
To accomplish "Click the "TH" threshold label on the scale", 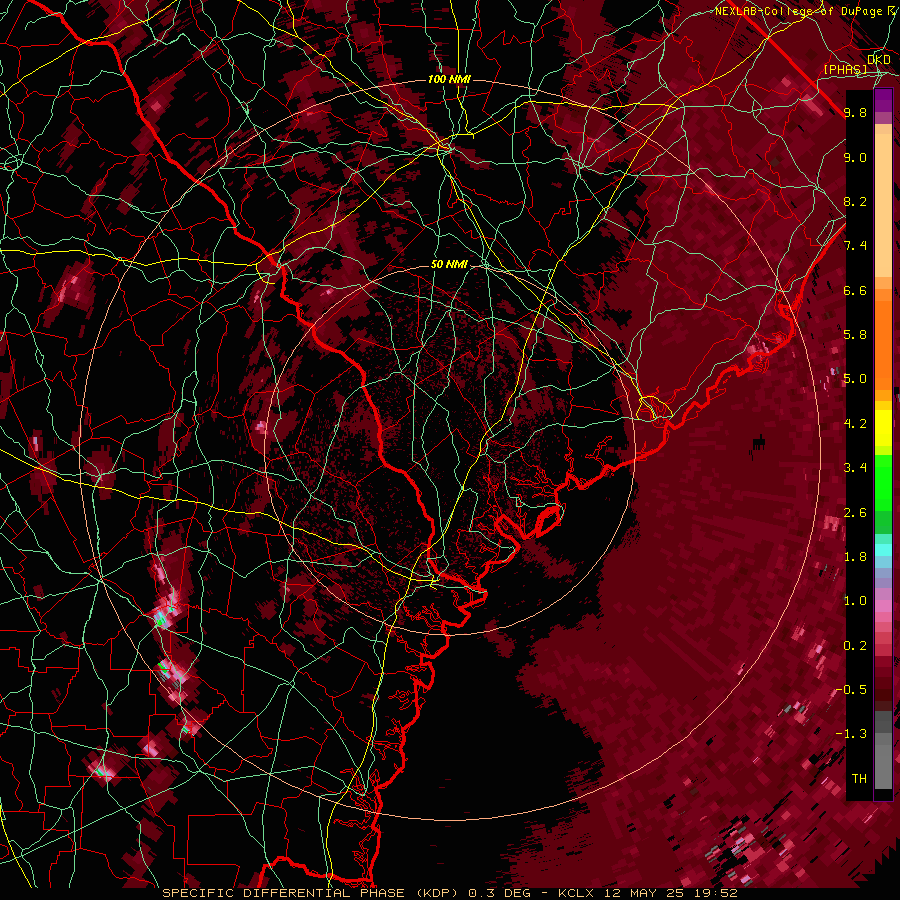I will 859,779.
